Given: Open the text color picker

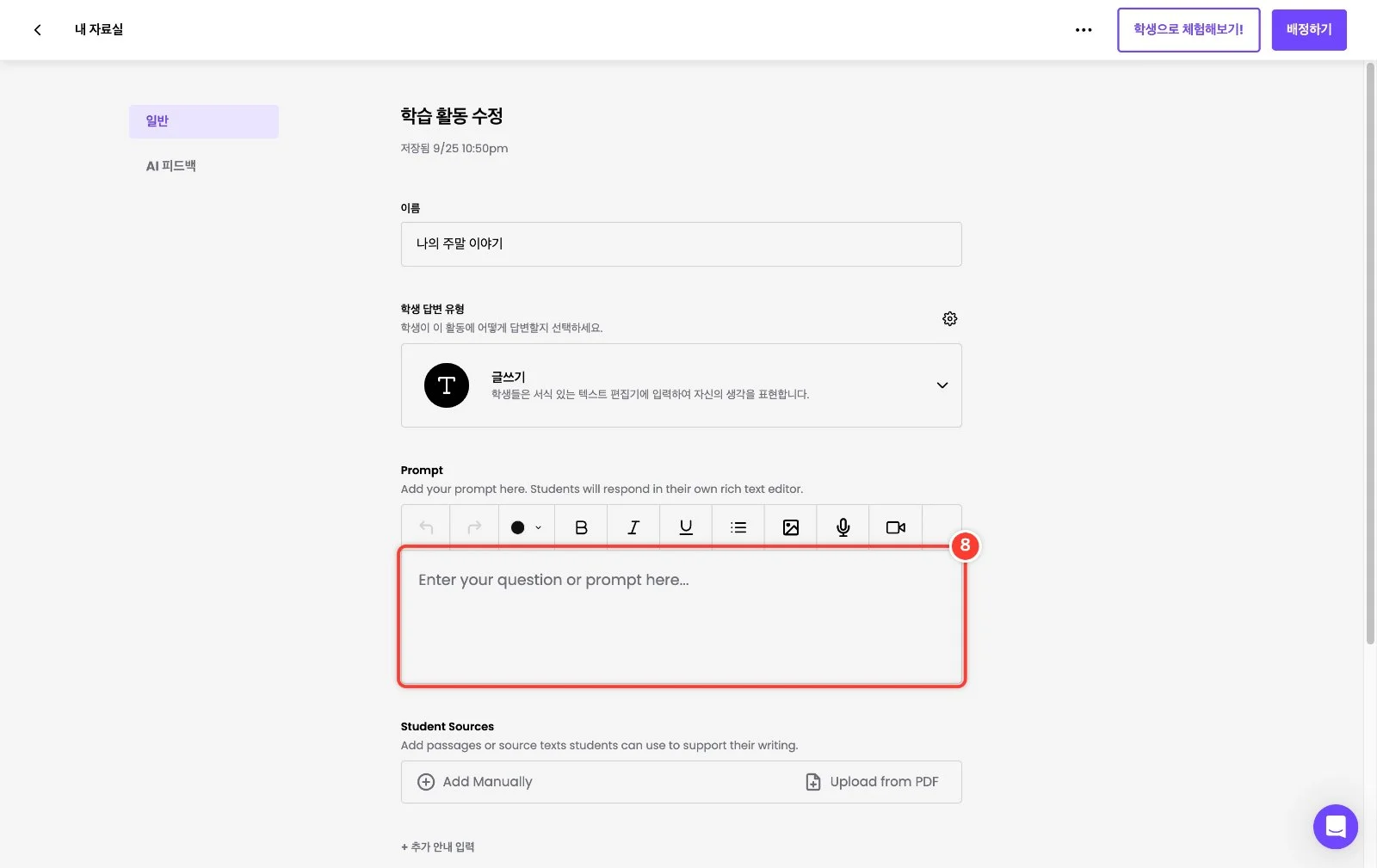Looking at the screenshot, I should click(526, 527).
